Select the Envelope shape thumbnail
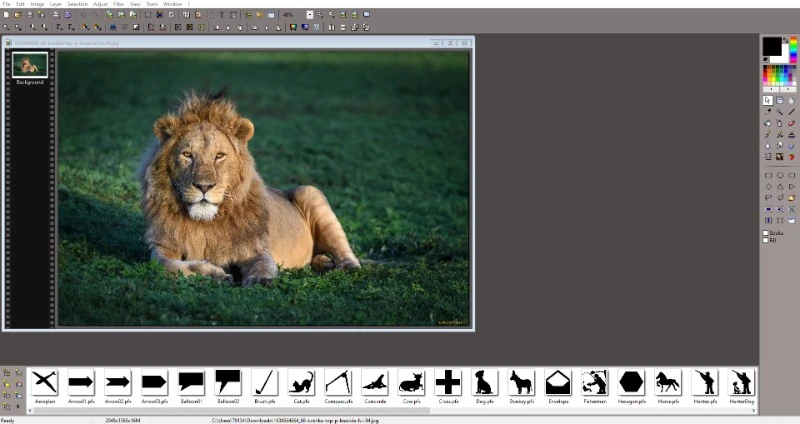800x424 pixels. point(558,382)
